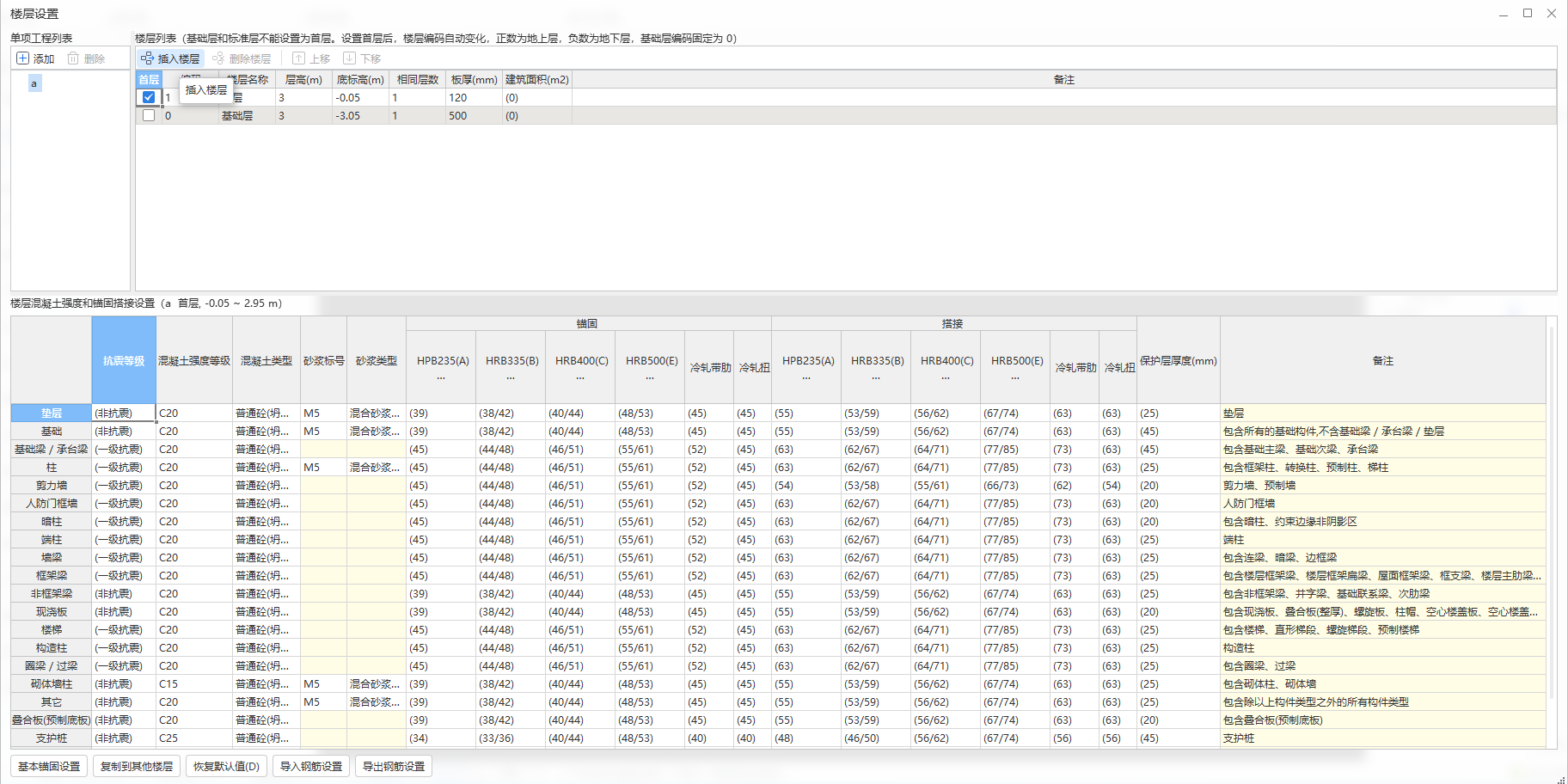Click the 基本锚固设置 button
1568x784 pixels.
[49, 766]
